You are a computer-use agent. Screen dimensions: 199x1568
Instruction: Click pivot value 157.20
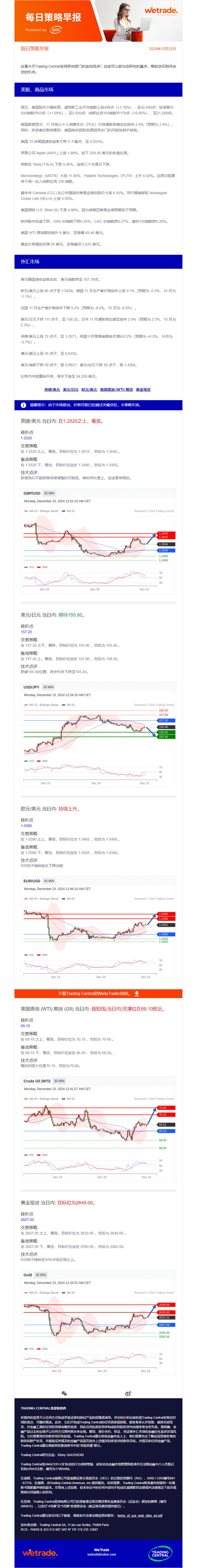(26, 632)
